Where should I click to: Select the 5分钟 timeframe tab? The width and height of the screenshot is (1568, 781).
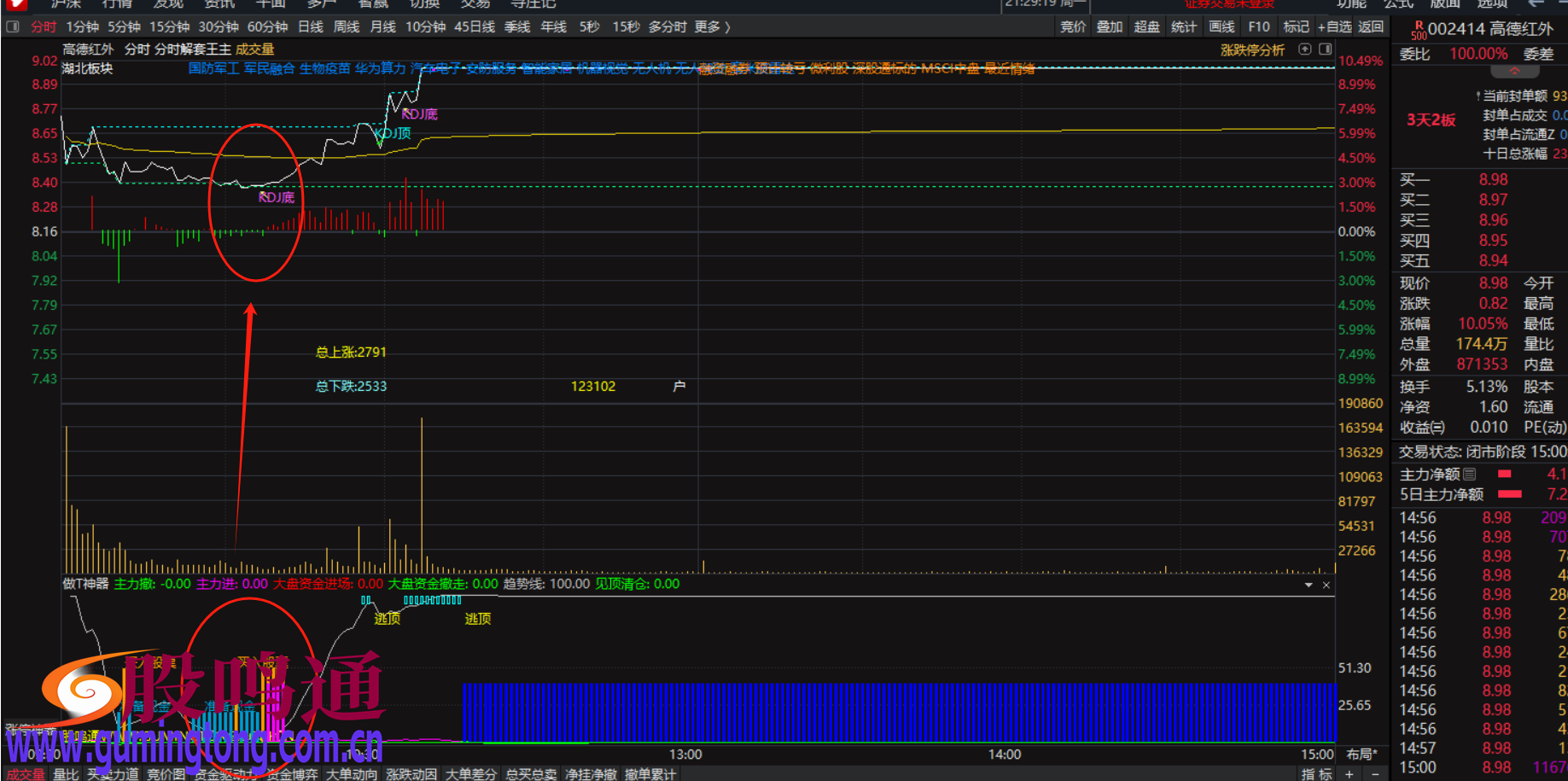coord(124,26)
